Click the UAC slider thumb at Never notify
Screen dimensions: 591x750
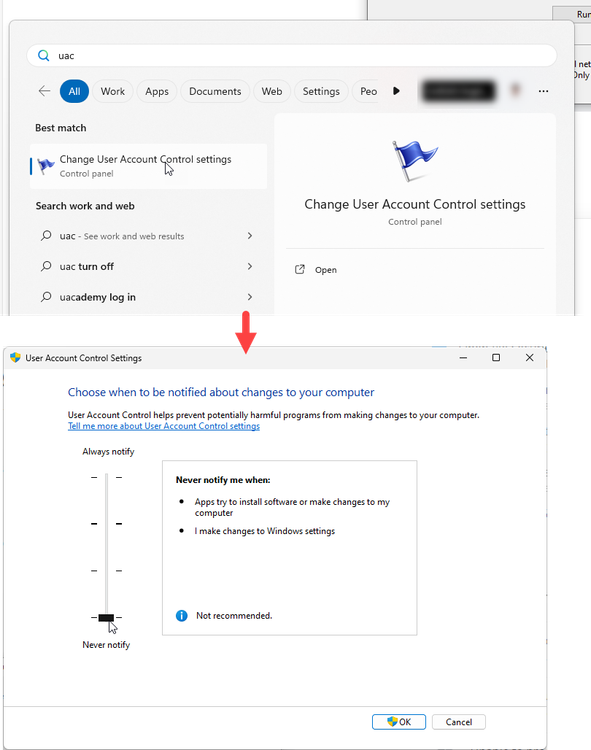106,618
